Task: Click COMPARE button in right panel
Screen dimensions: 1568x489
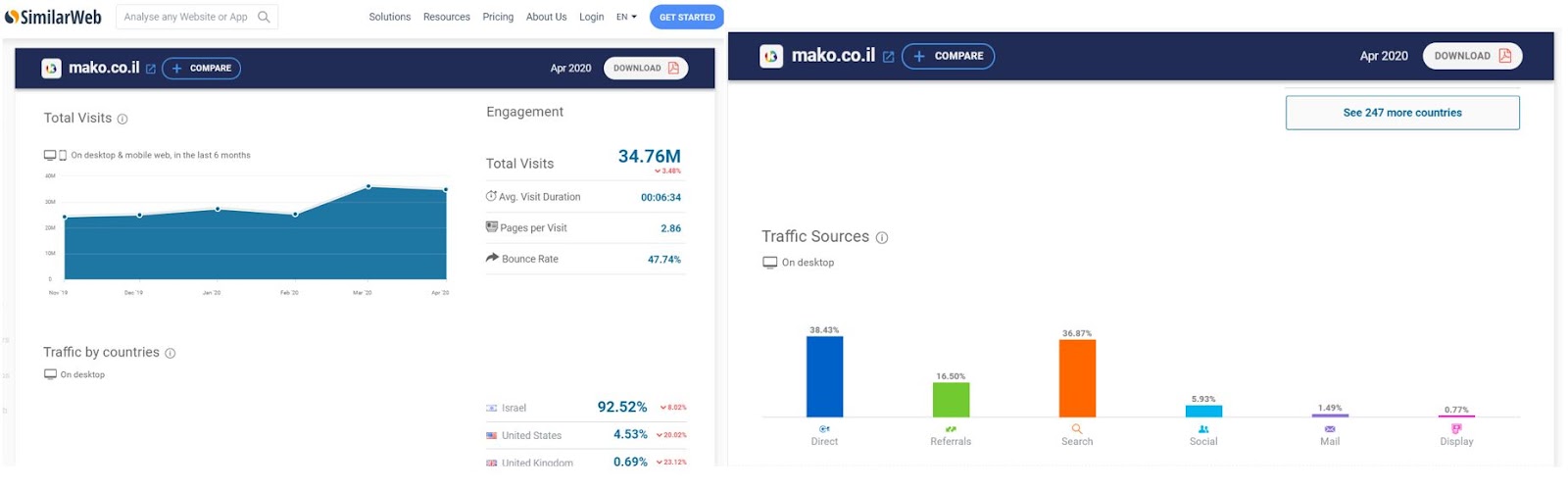Action: (x=948, y=56)
